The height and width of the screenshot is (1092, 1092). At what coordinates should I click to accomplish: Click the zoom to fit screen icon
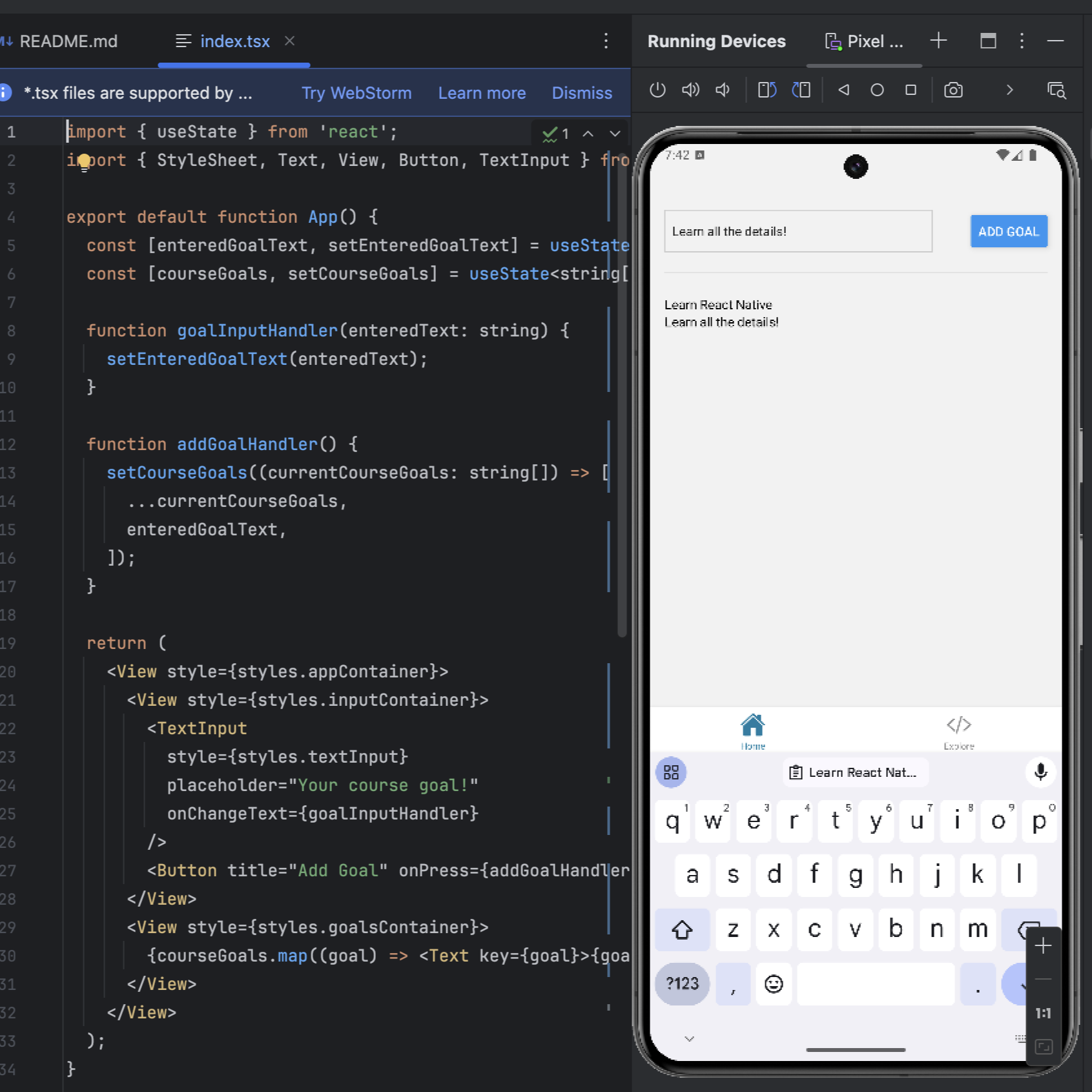pos(1043,1047)
